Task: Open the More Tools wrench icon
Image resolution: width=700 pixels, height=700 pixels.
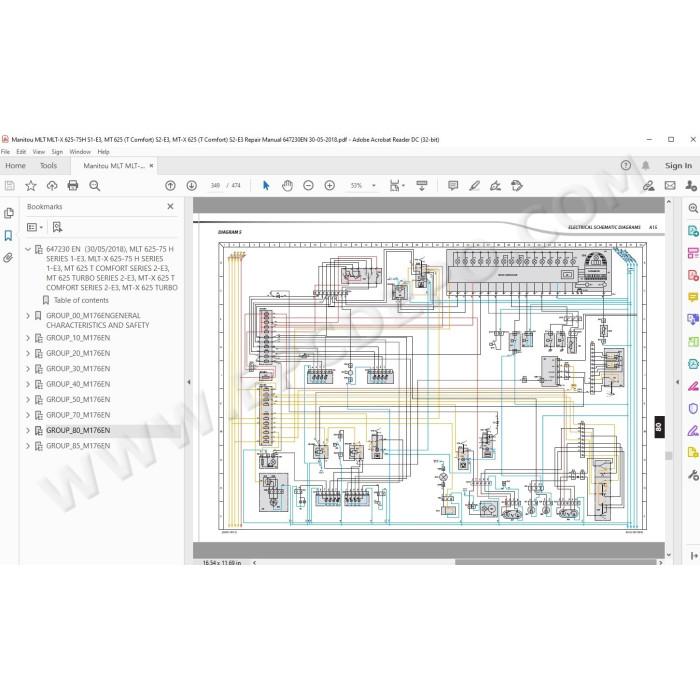Action: 693,475
